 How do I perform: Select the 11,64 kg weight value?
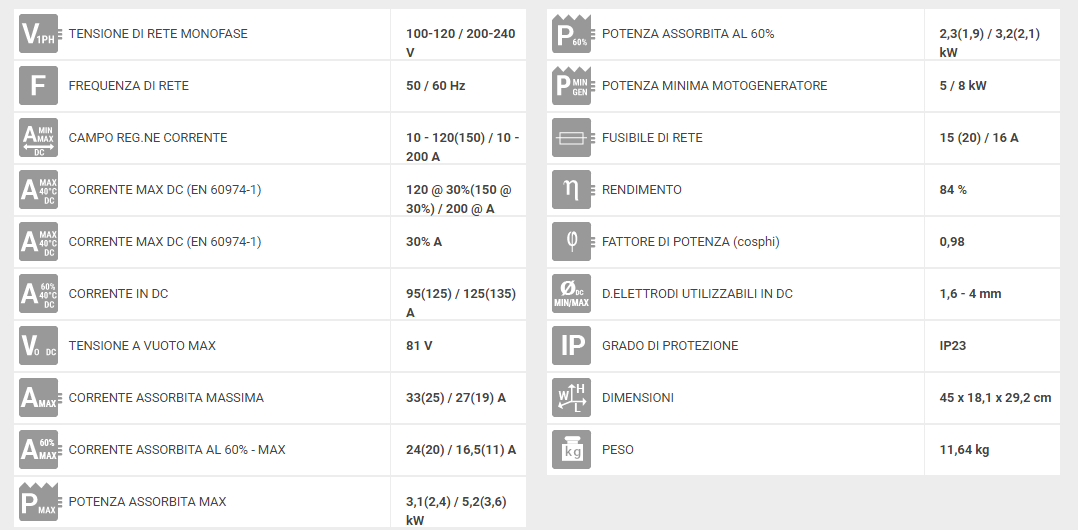click(x=965, y=450)
